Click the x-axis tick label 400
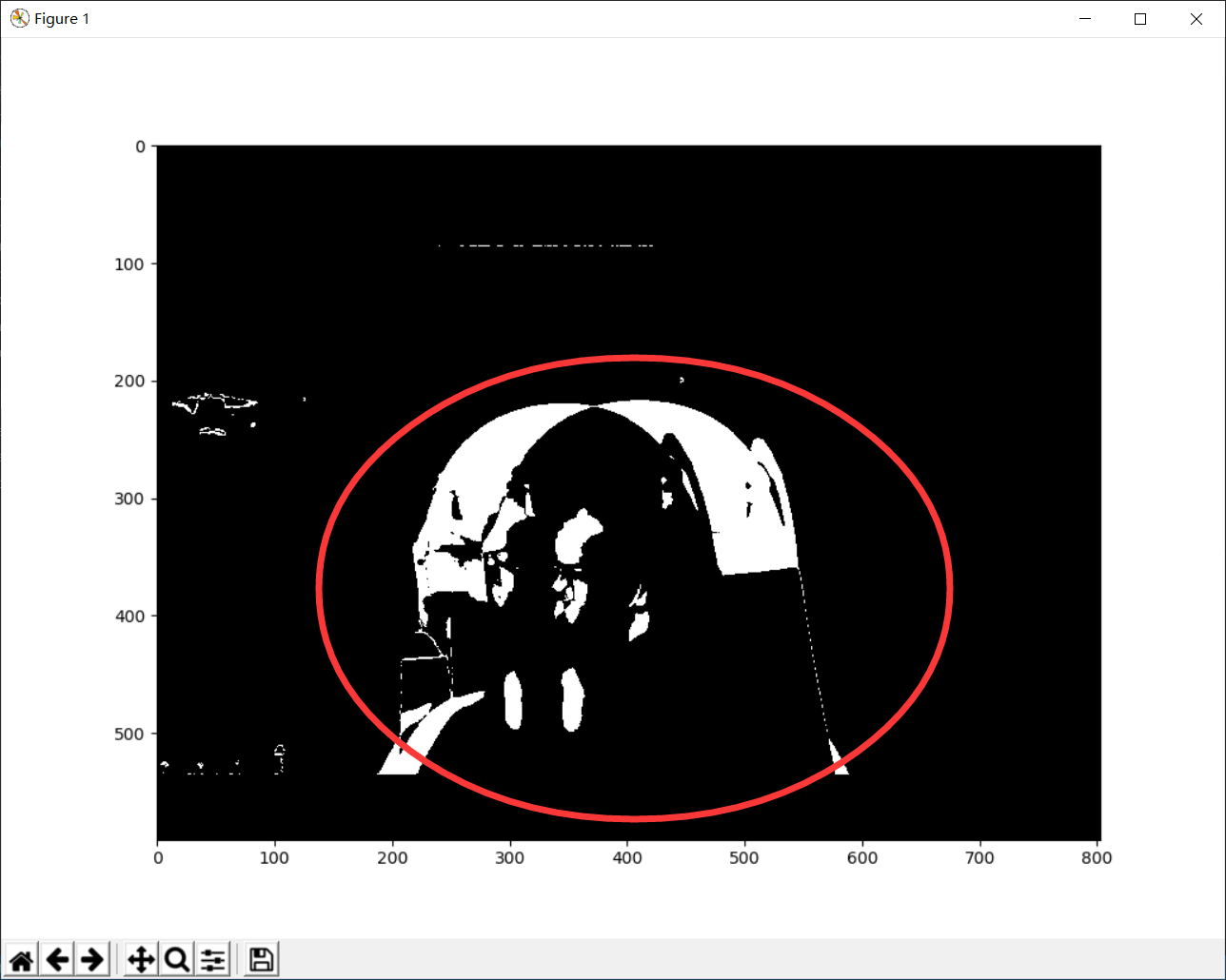 pos(627,857)
